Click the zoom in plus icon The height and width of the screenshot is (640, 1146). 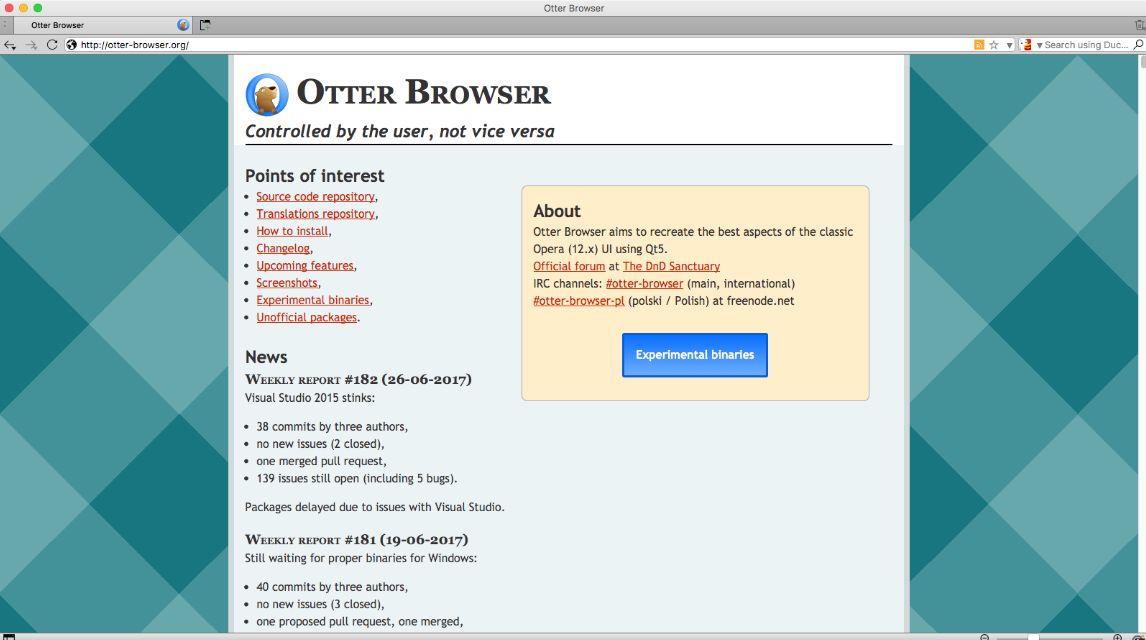(x=1117, y=637)
